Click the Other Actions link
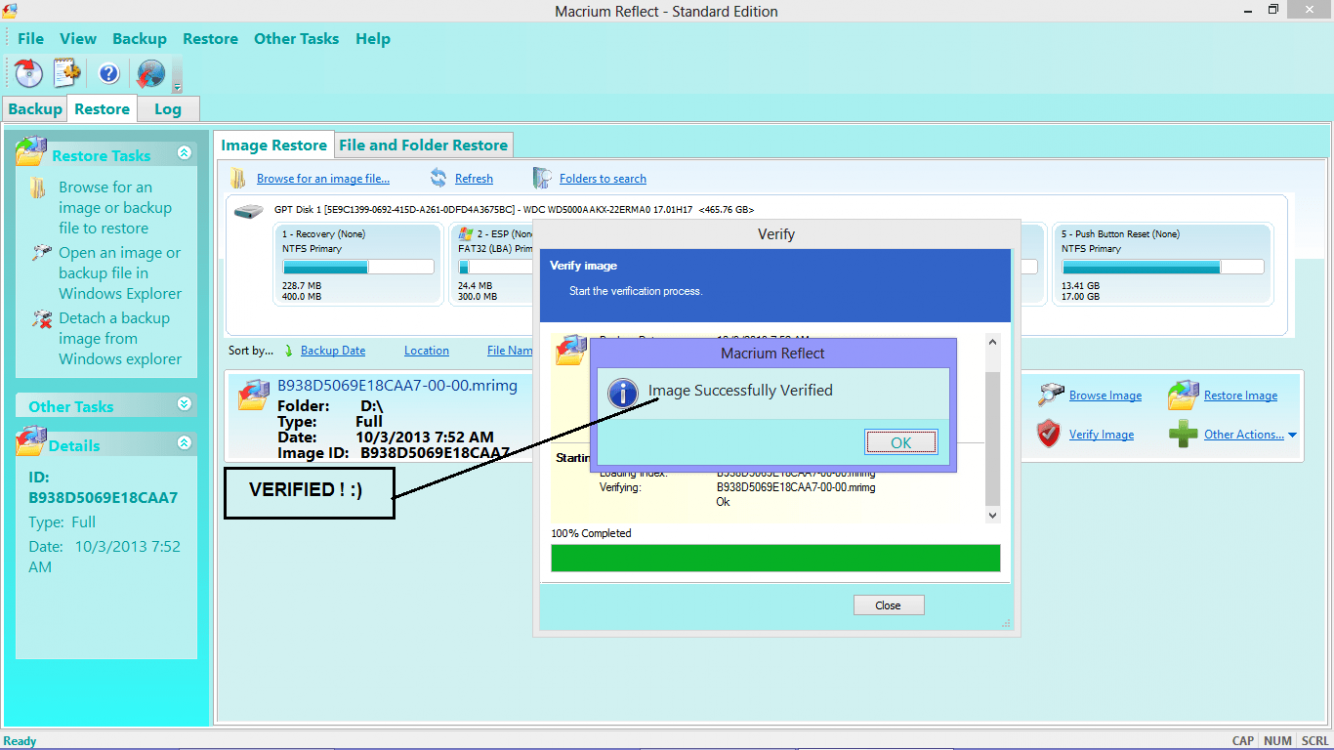Image resolution: width=1334 pixels, height=750 pixels. 1244,435
